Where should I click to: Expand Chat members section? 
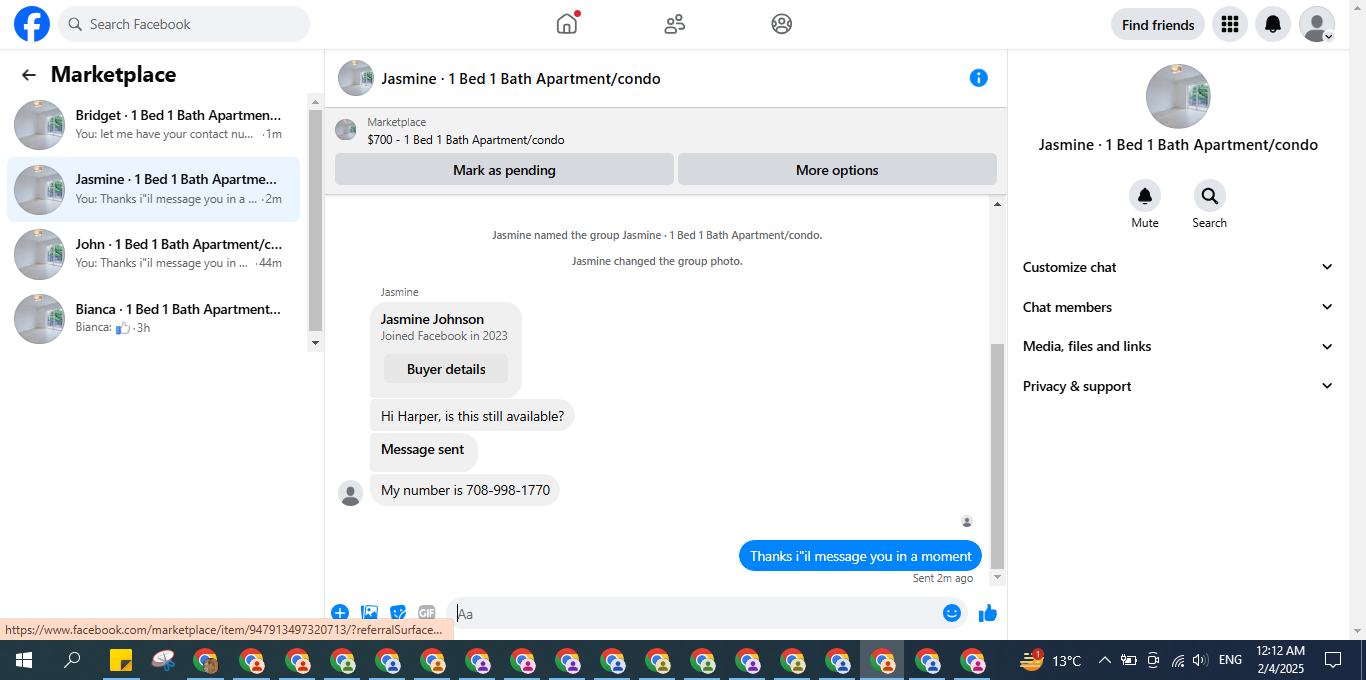click(x=1178, y=307)
